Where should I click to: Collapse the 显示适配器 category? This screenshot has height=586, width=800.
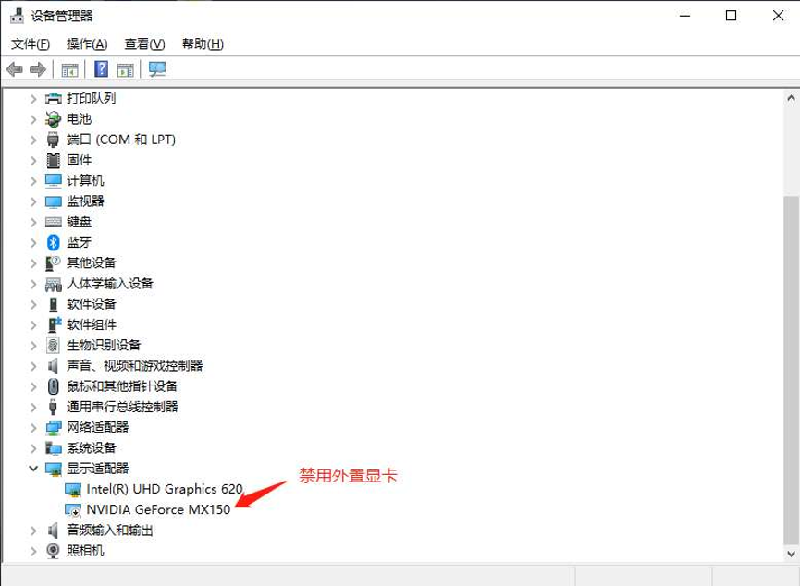[x=33, y=468]
